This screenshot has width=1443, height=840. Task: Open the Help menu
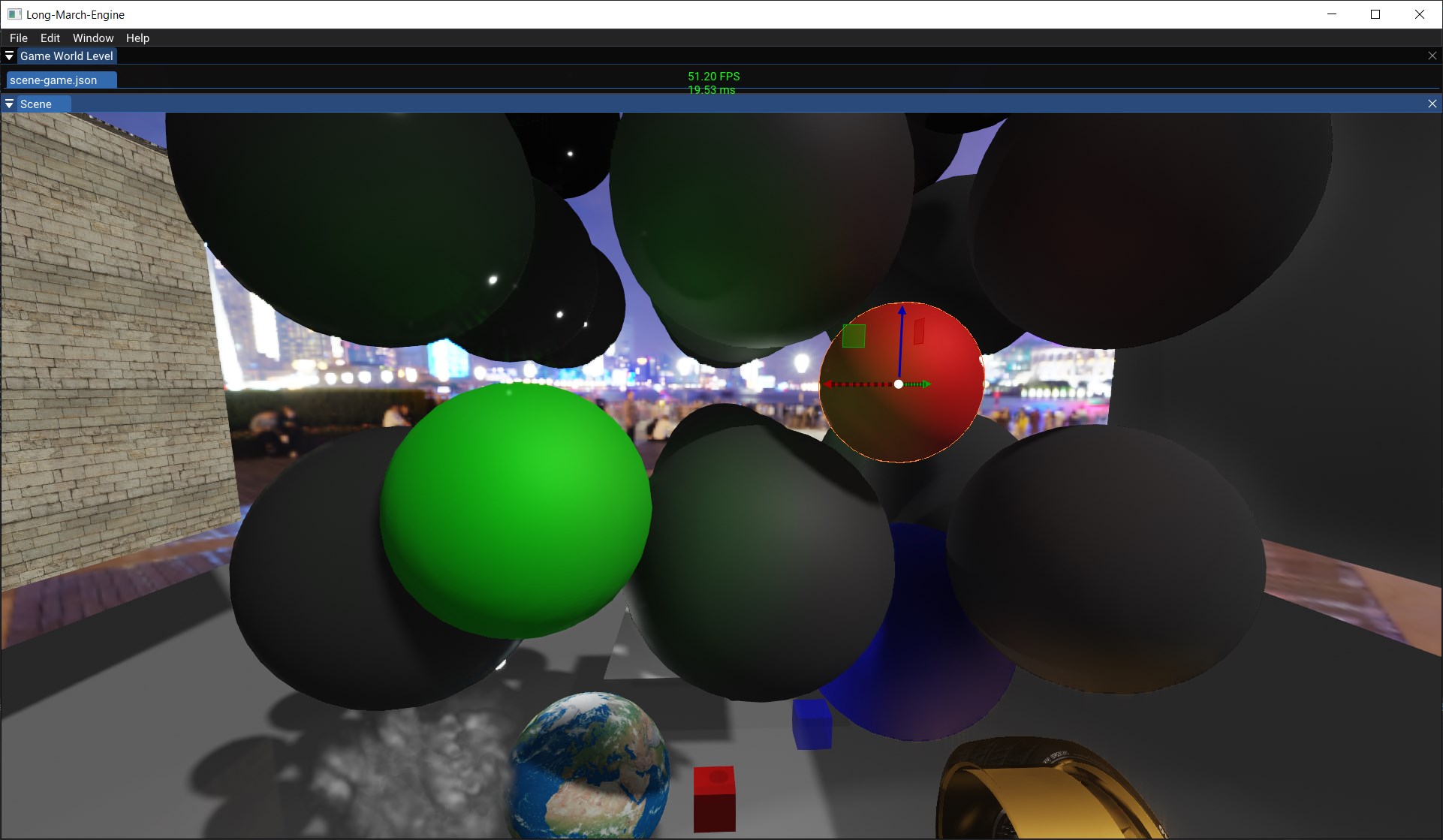click(137, 38)
